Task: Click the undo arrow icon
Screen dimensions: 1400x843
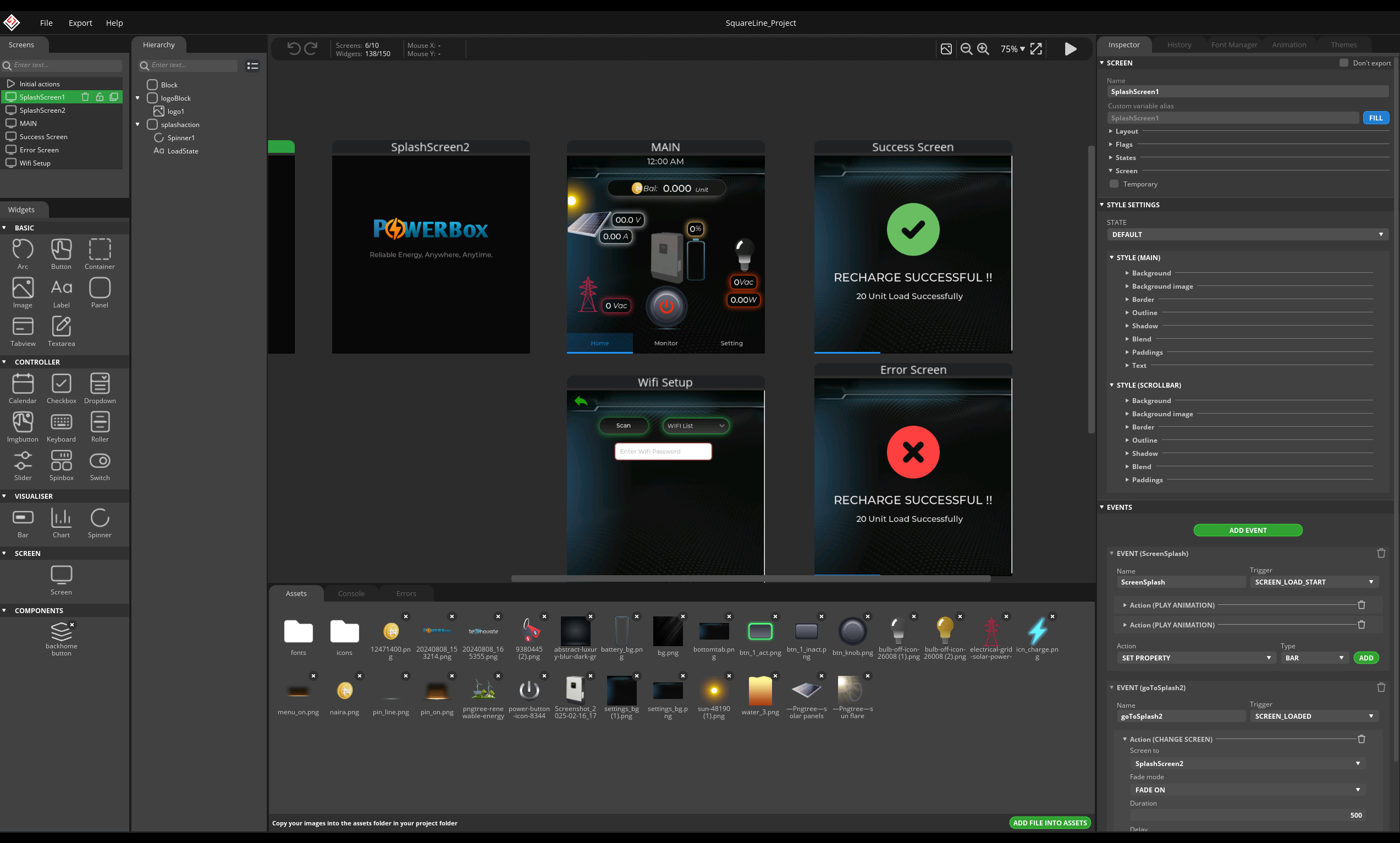Action: pyautogui.click(x=294, y=49)
